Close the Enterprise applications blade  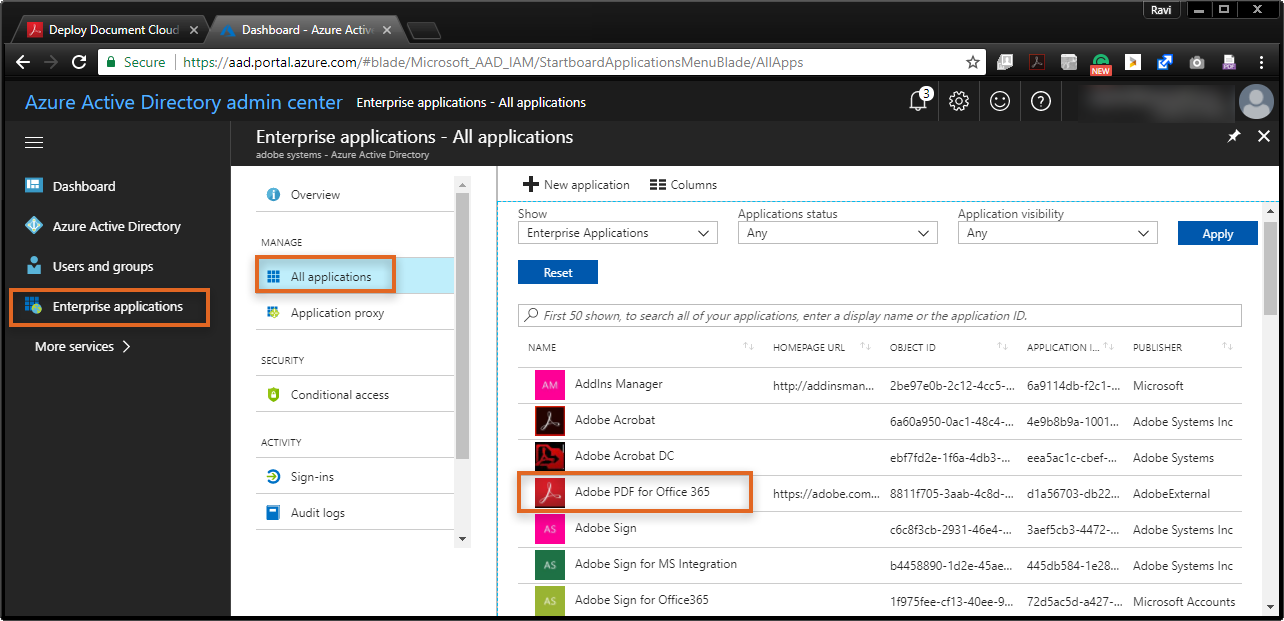pyautogui.click(x=1264, y=136)
